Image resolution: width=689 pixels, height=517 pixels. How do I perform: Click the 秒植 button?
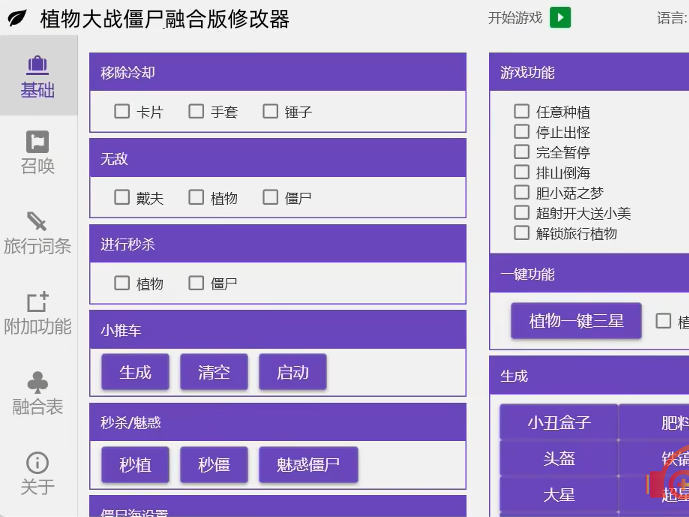coord(135,464)
